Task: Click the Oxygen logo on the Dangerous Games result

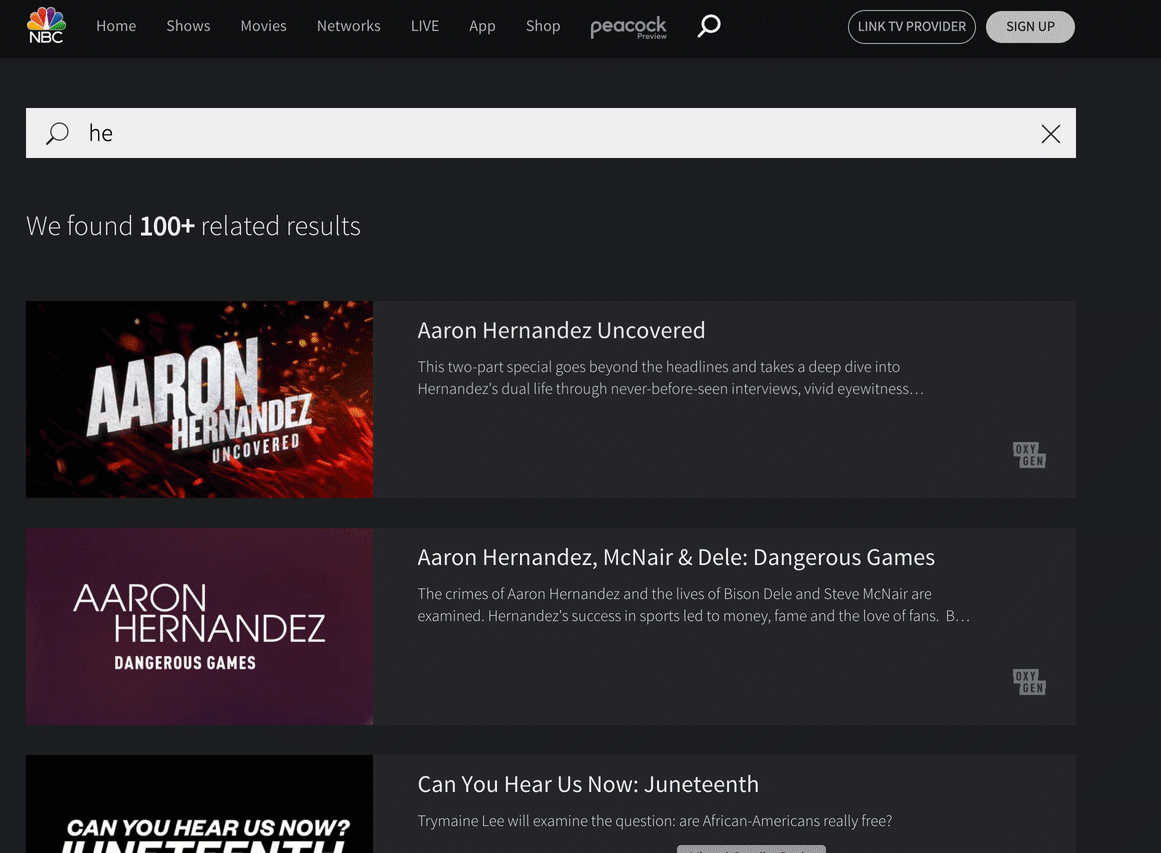Action: click(x=1029, y=682)
